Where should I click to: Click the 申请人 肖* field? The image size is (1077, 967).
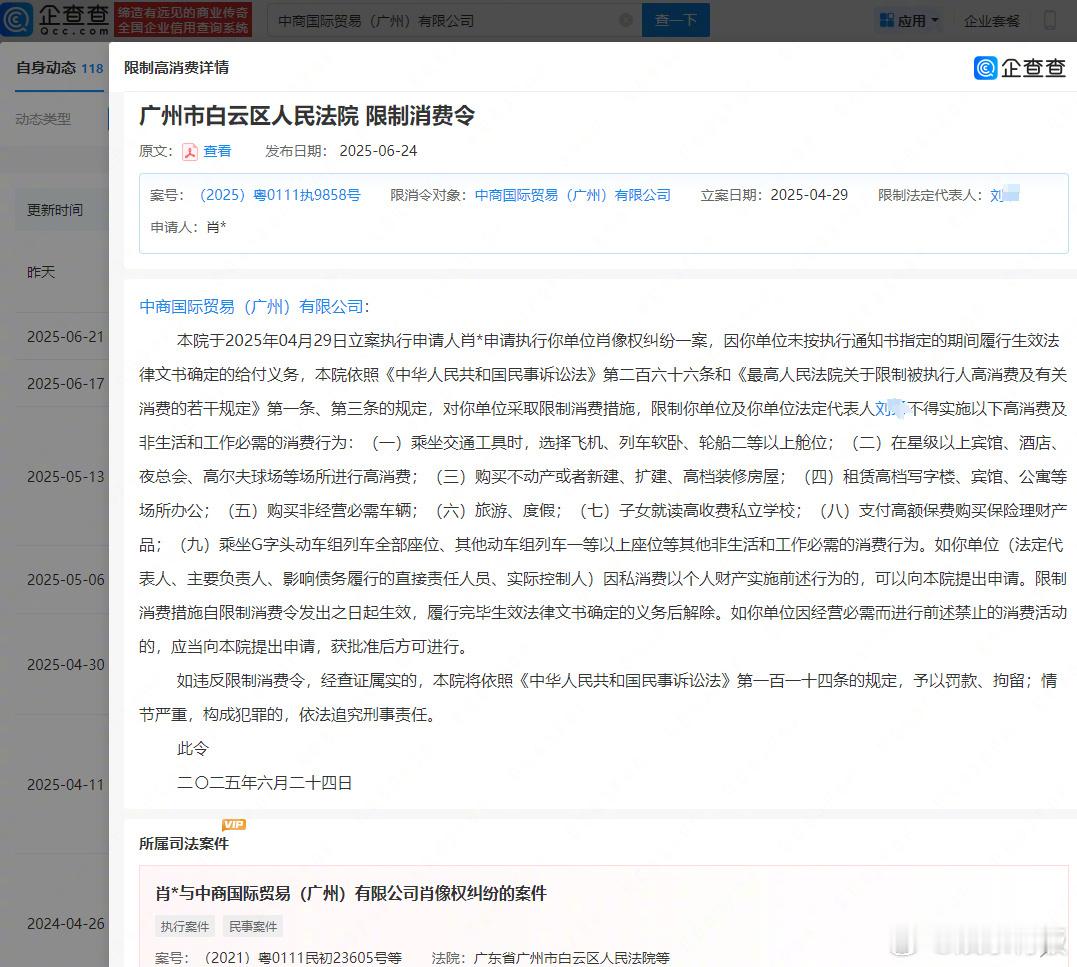point(188,227)
